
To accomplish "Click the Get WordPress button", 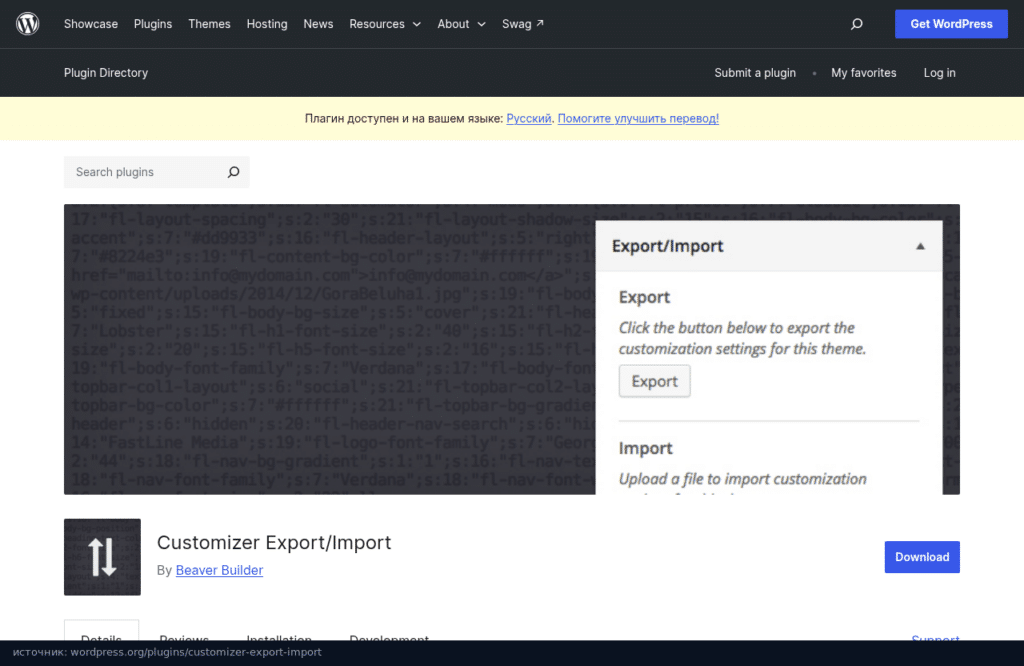I will (951, 24).
